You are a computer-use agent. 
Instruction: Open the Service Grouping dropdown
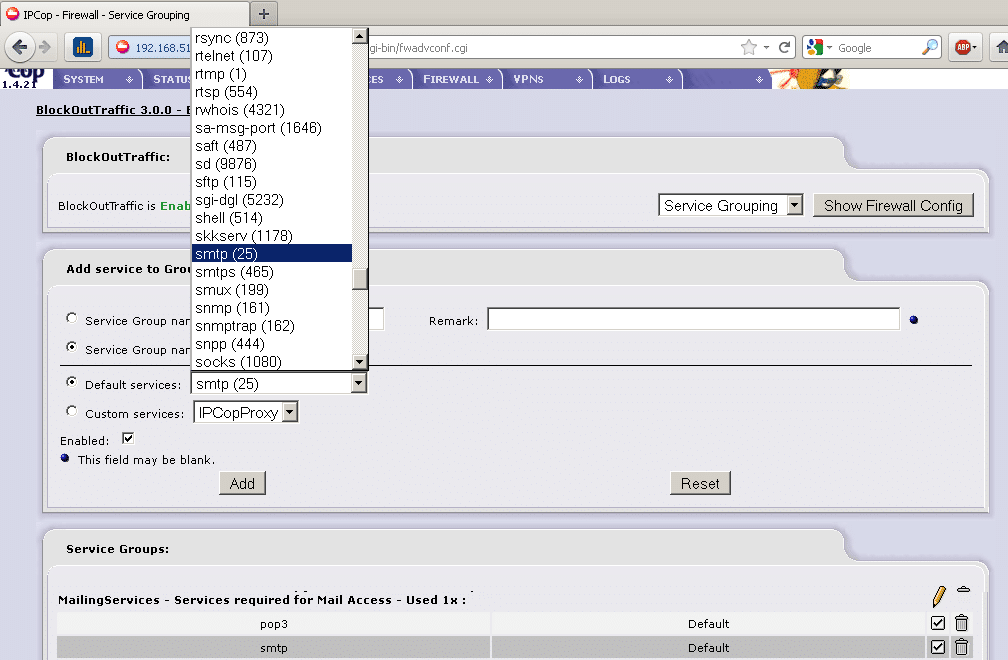point(732,205)
